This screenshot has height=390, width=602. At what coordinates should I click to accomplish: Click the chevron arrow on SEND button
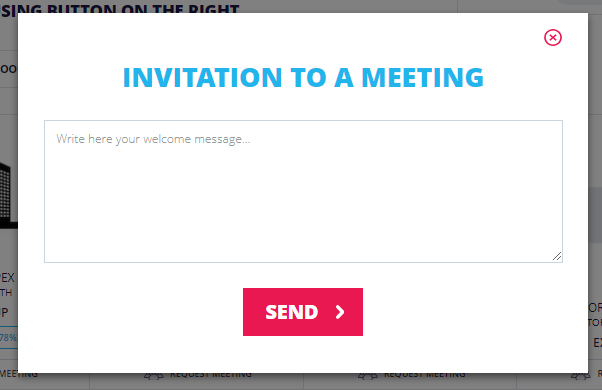340,312
